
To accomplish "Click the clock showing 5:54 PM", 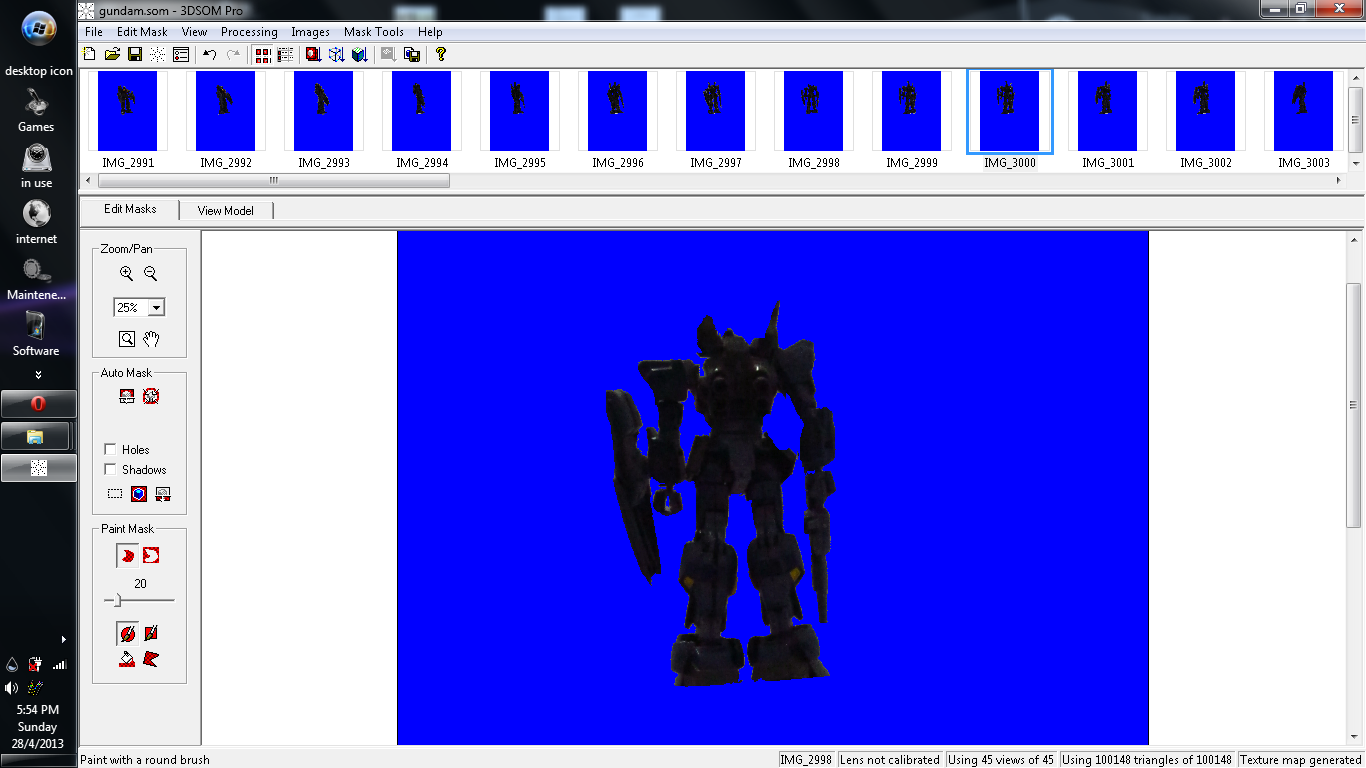I will click(x=38, y=709).
